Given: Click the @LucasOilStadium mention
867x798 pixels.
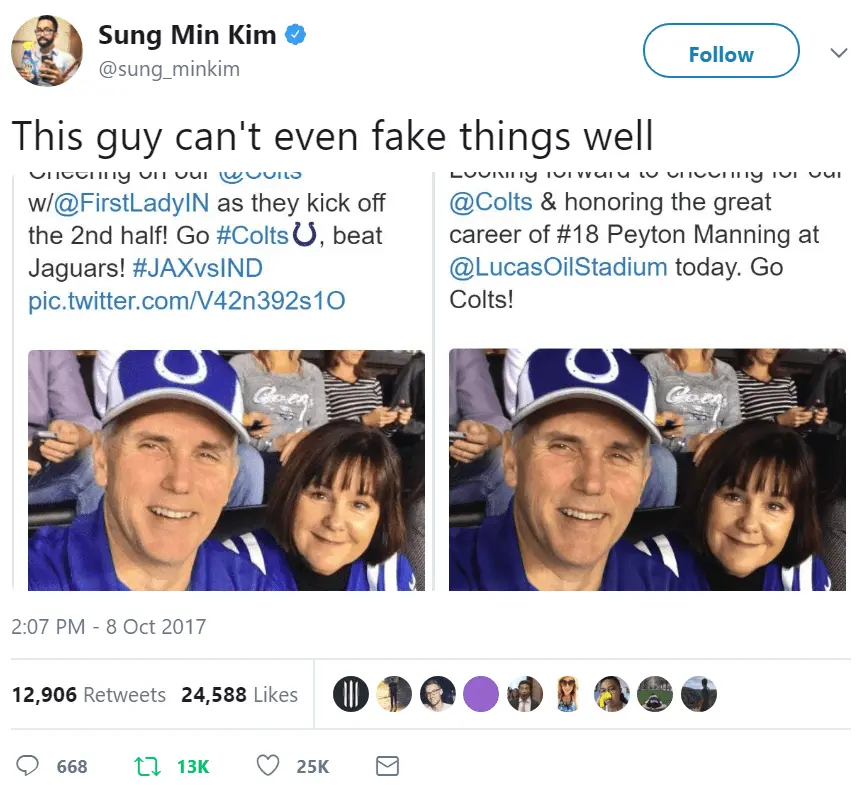Looking at the screenshot, I should pos(559,267).
